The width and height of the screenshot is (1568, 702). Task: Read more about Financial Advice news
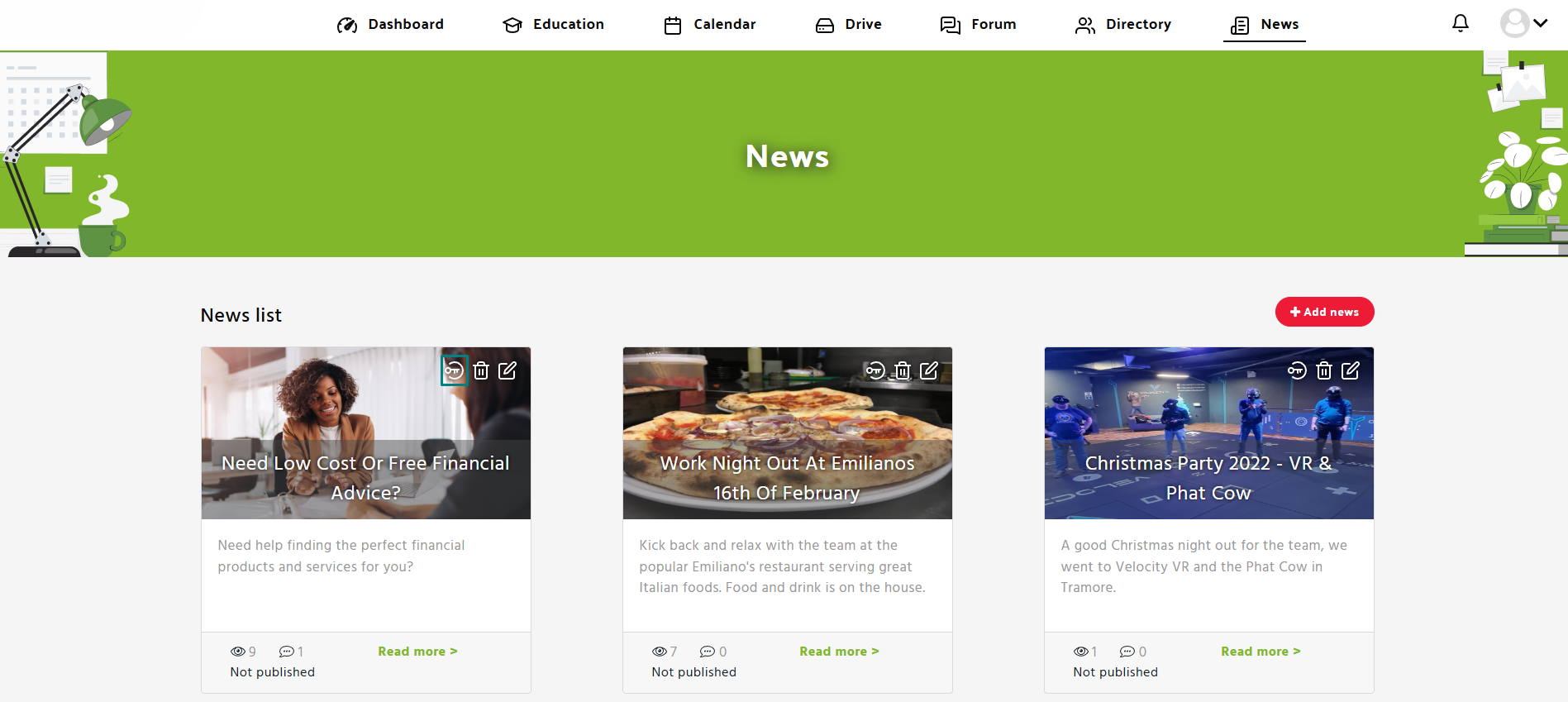(x=417, y=652)
